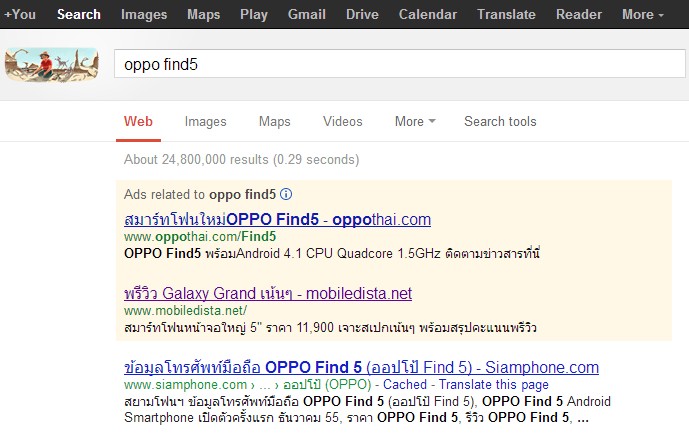Viewport: 689px width, 447px height.
Task: Select the Web results tab
Action: [138, 121]
